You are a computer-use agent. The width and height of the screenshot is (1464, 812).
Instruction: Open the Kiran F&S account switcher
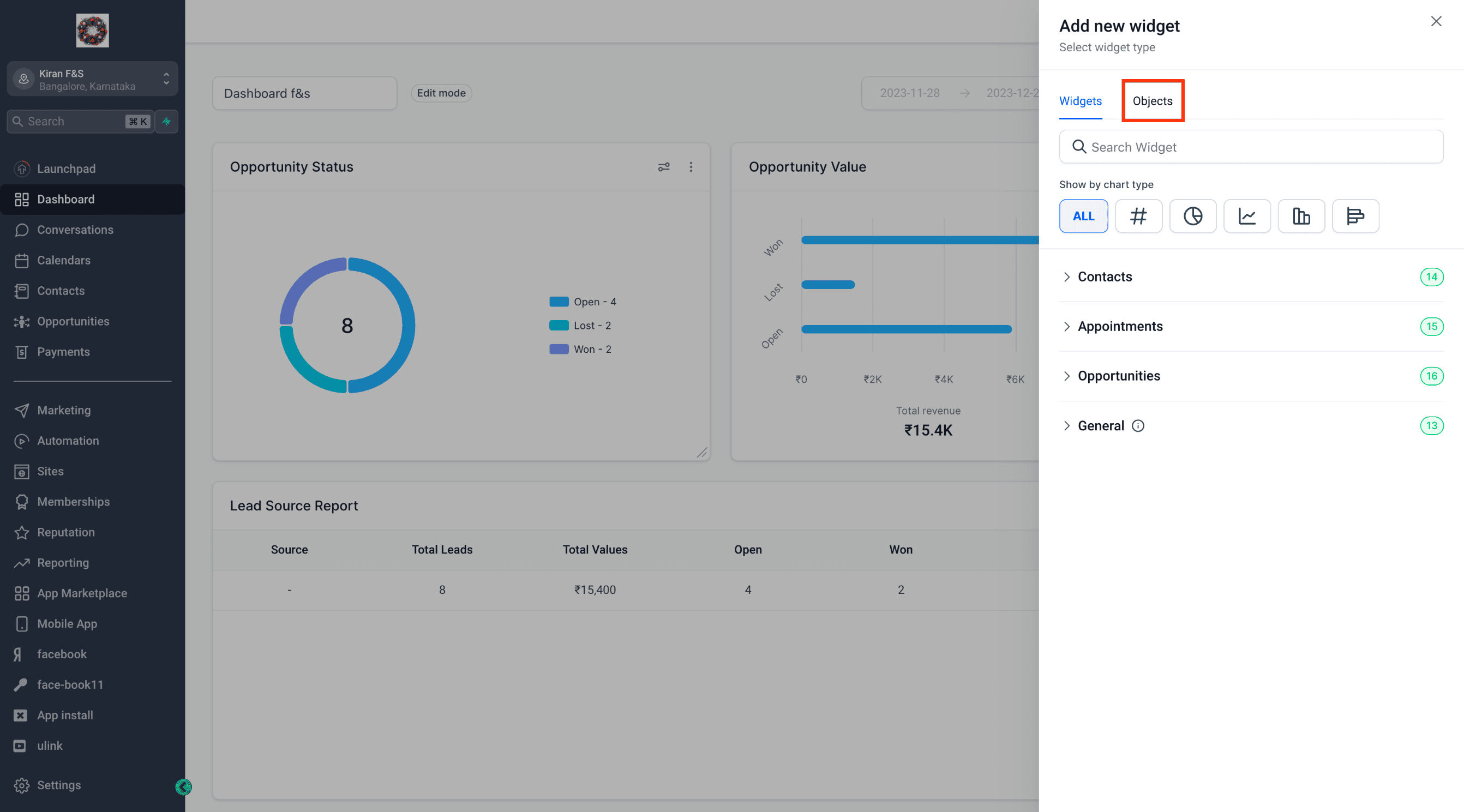(92, 79)
